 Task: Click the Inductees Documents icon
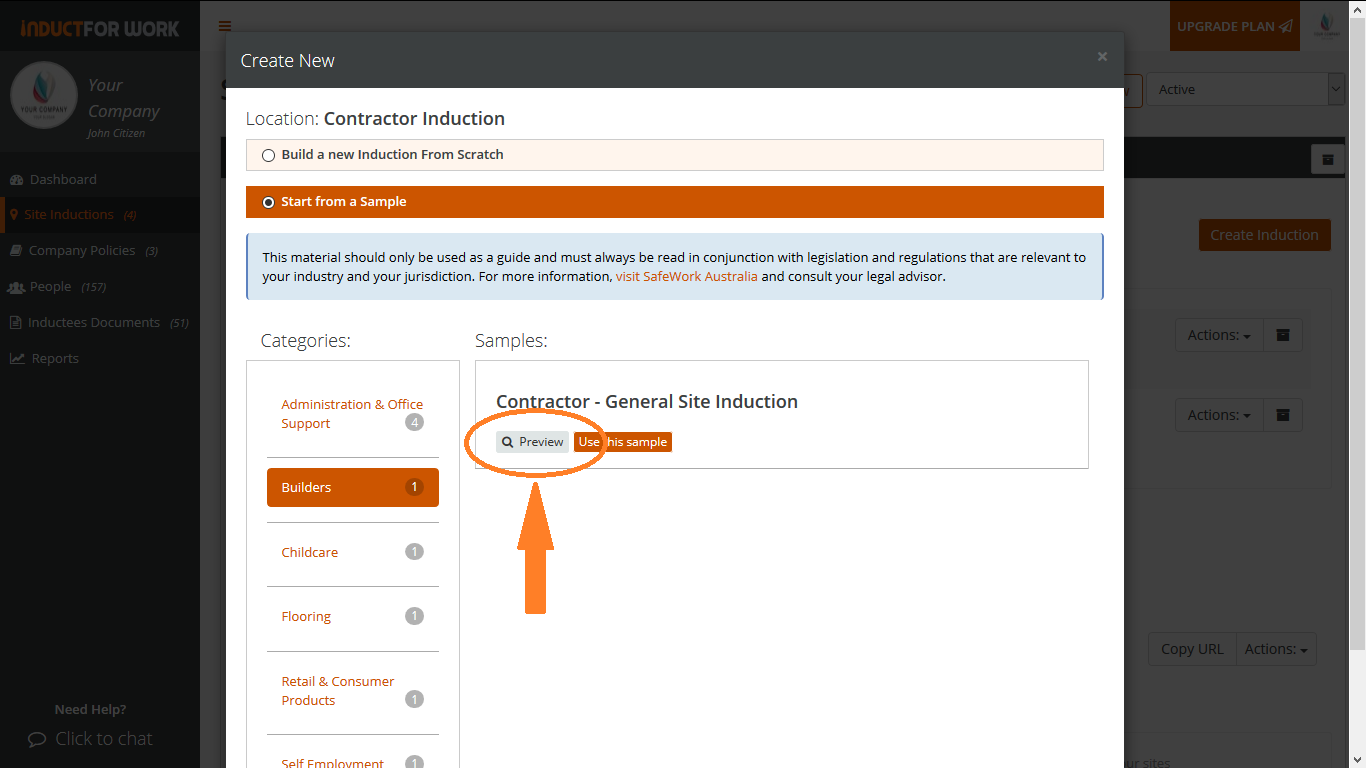pyautogui.click(x=16, y=323)
